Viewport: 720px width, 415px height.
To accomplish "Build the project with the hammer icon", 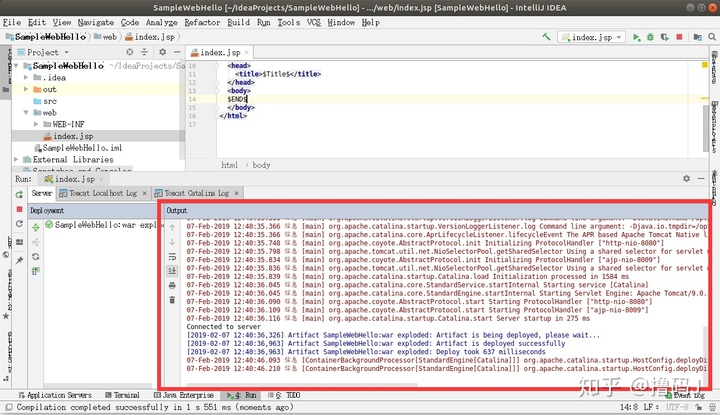I will tap(546, 37).
